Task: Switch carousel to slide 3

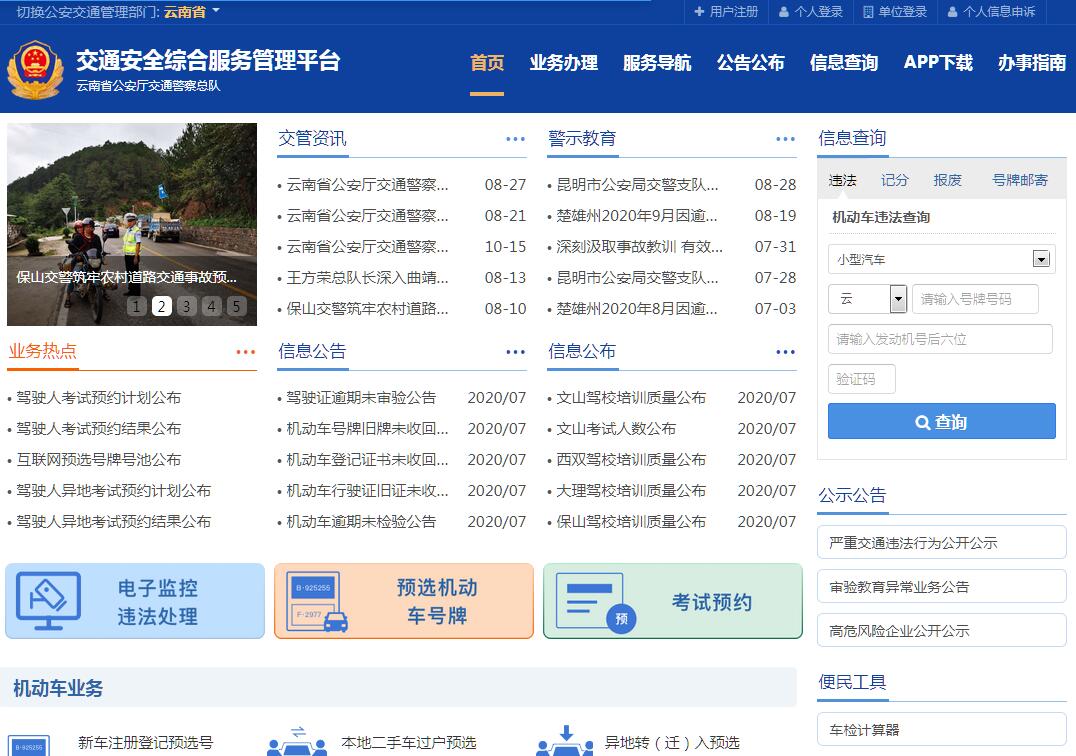Action: 187,306
